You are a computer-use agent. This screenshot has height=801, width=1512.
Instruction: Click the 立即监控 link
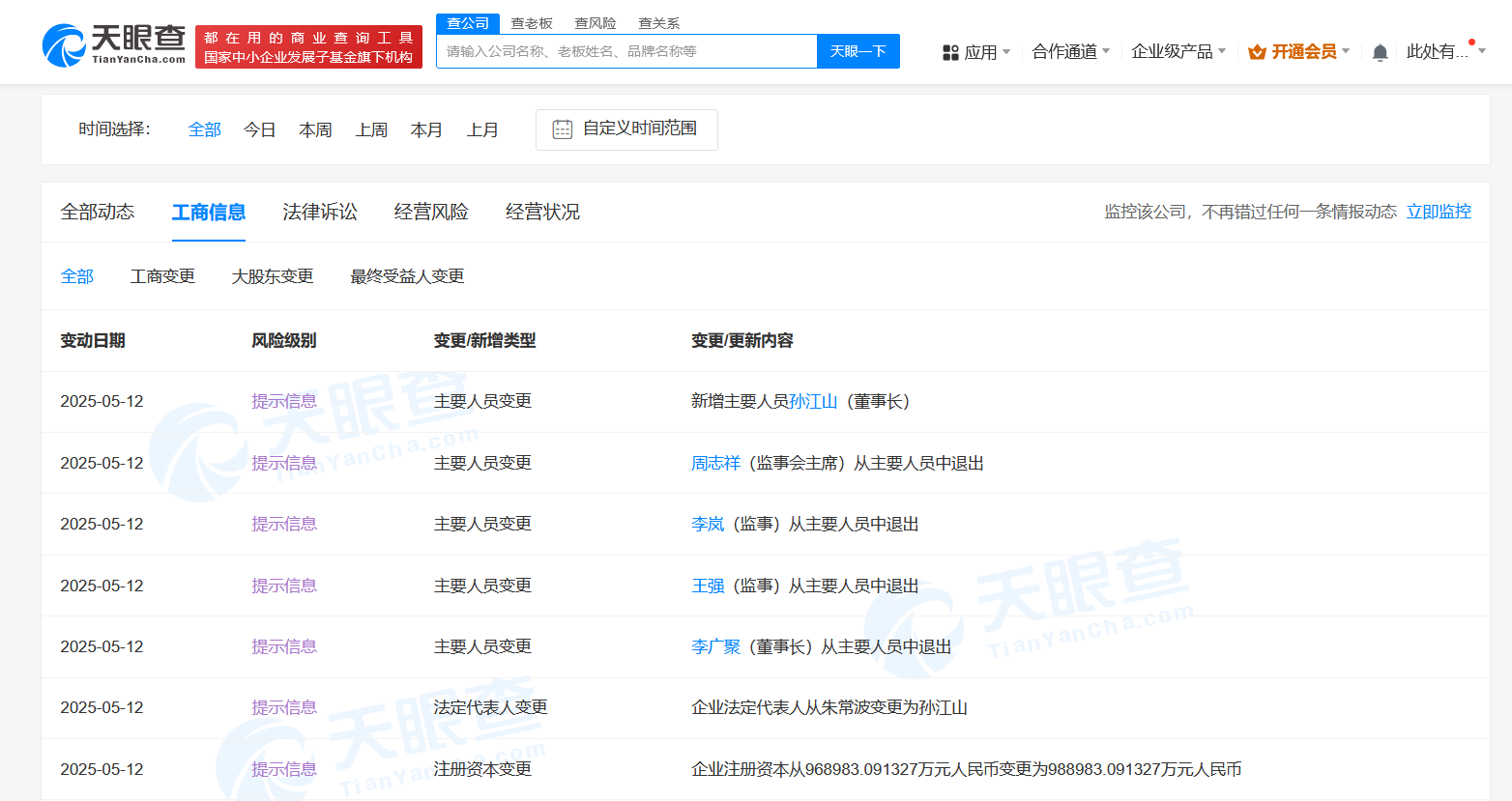(1439, 212)
